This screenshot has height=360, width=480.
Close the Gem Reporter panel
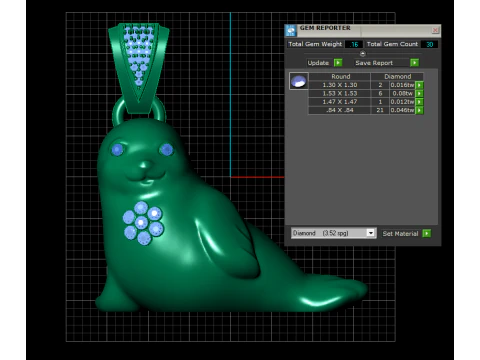[x=435, y=30]
